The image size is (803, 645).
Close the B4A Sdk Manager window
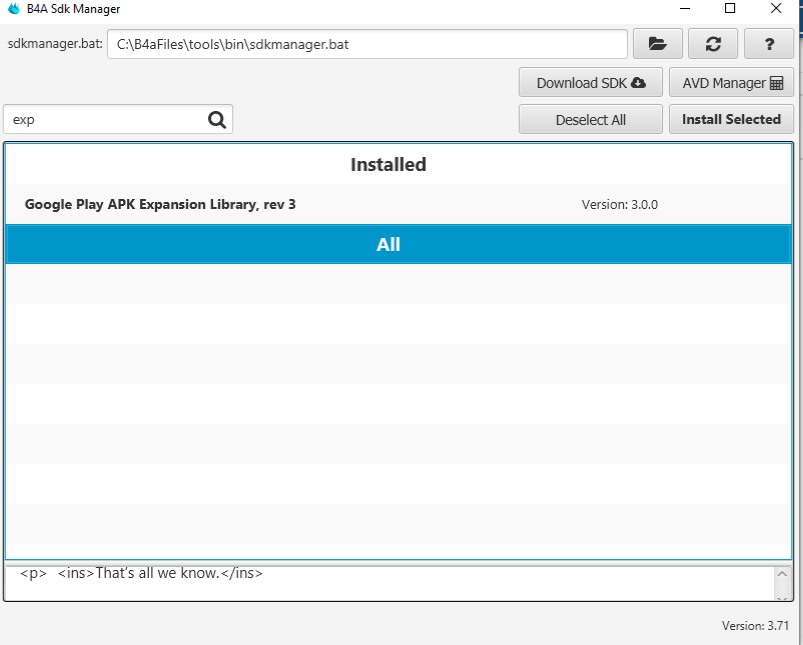point(776,8)
